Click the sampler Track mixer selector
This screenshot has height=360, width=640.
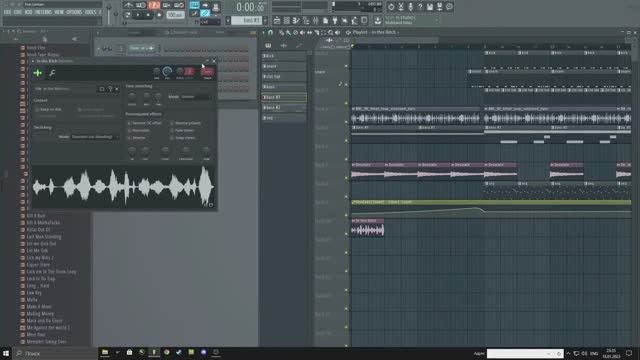tap(207, 72)
